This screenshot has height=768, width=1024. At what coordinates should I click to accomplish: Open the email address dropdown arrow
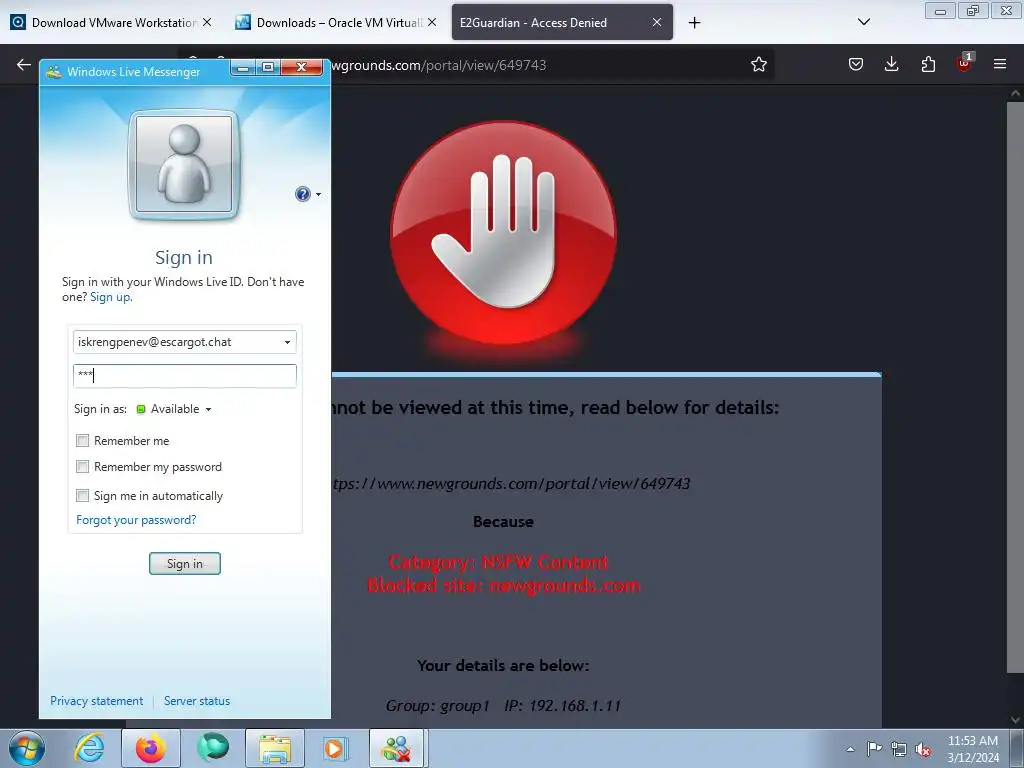[287, 342]
